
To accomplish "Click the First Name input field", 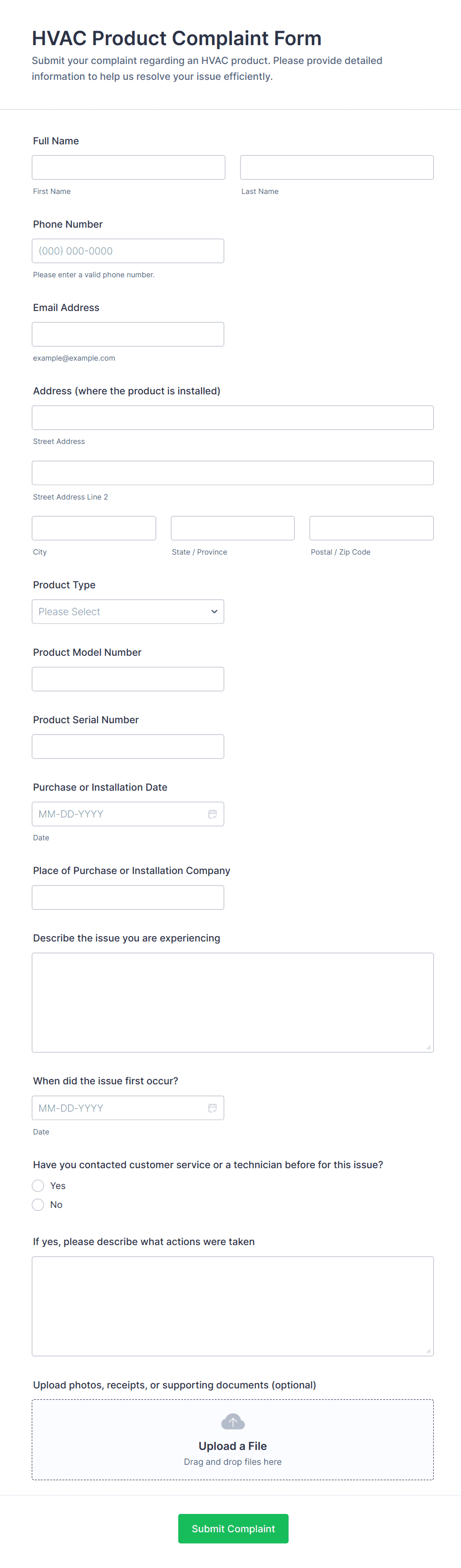I will pyautogui.click(x=128, y=167).
